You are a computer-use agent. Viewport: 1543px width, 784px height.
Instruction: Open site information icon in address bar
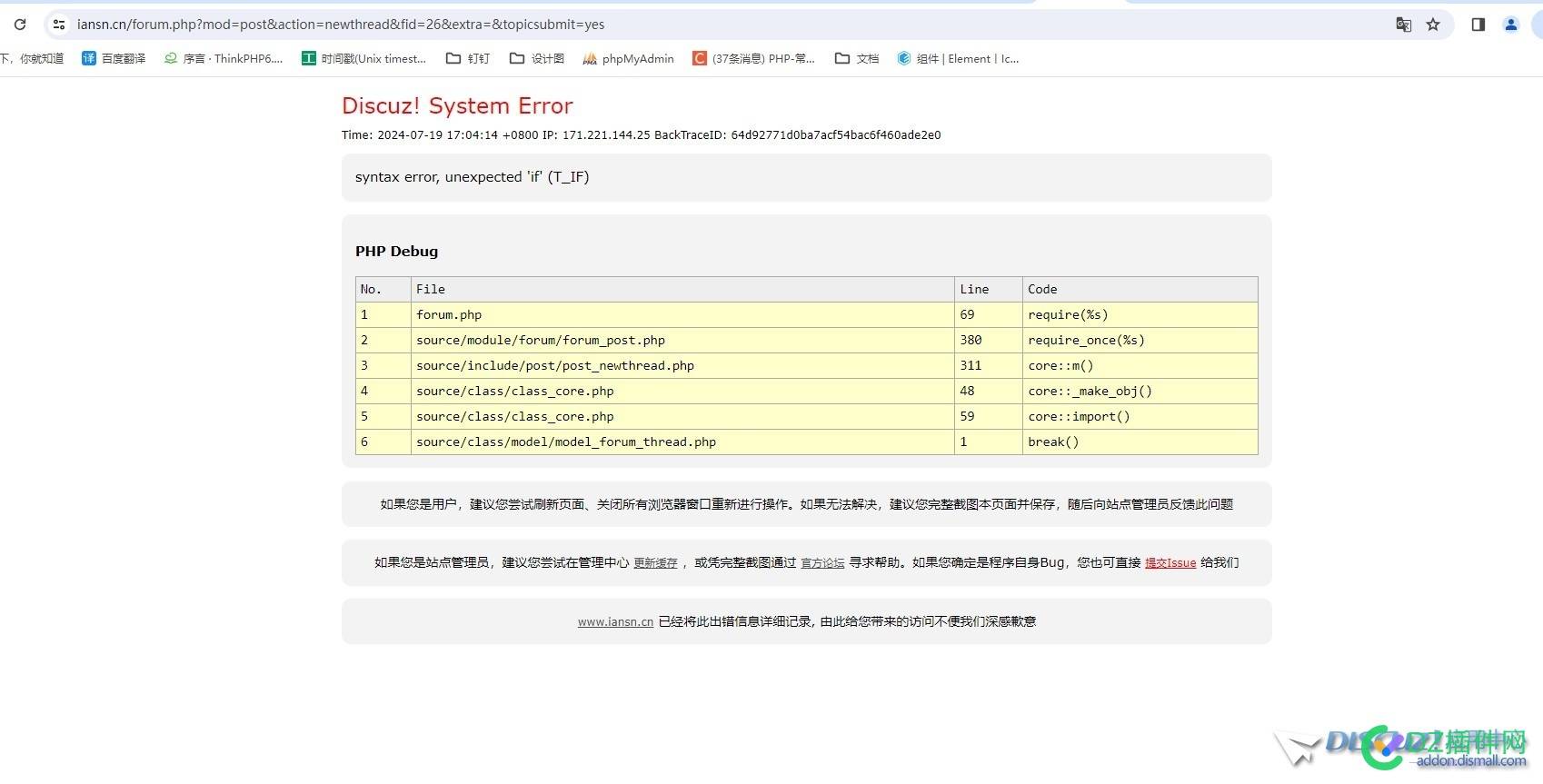(x=59, y=25)
